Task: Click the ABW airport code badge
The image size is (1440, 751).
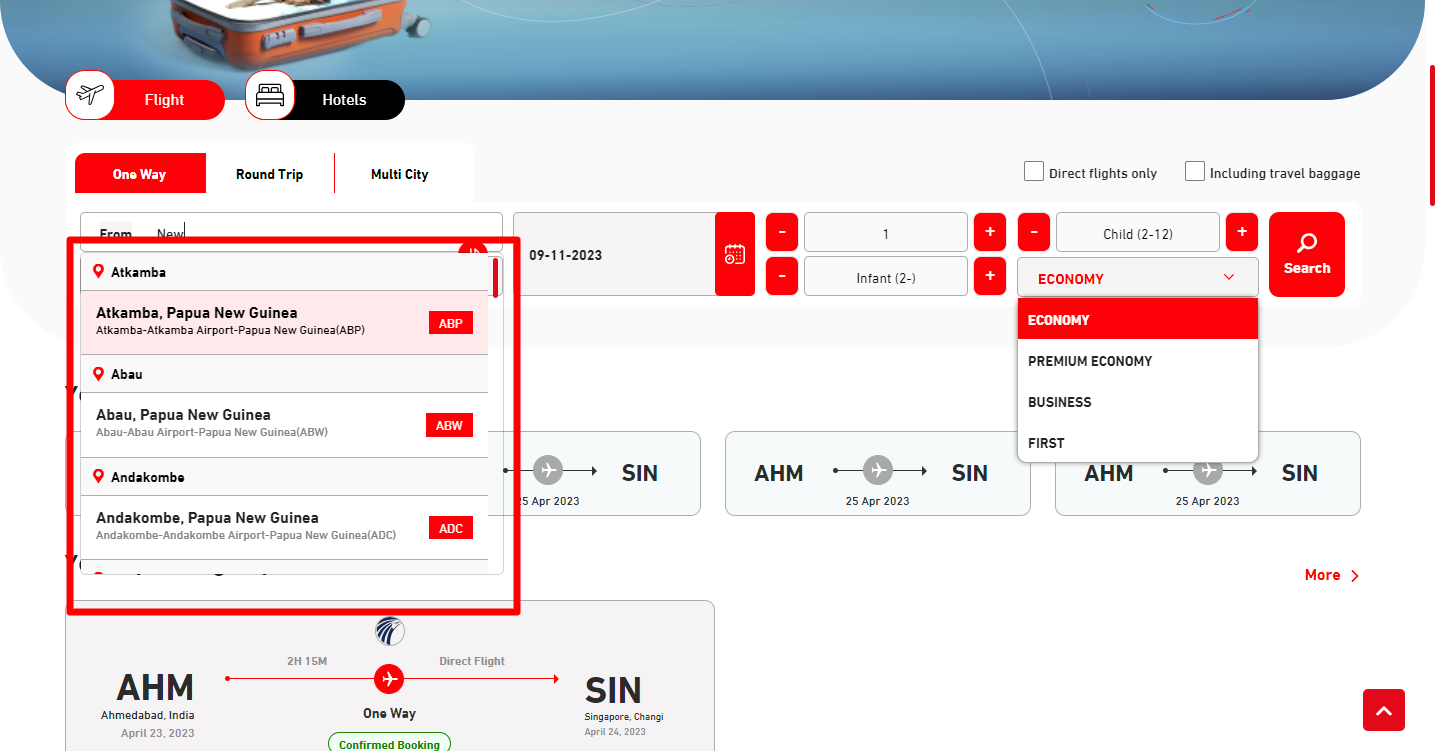Action: click(449, 425)
